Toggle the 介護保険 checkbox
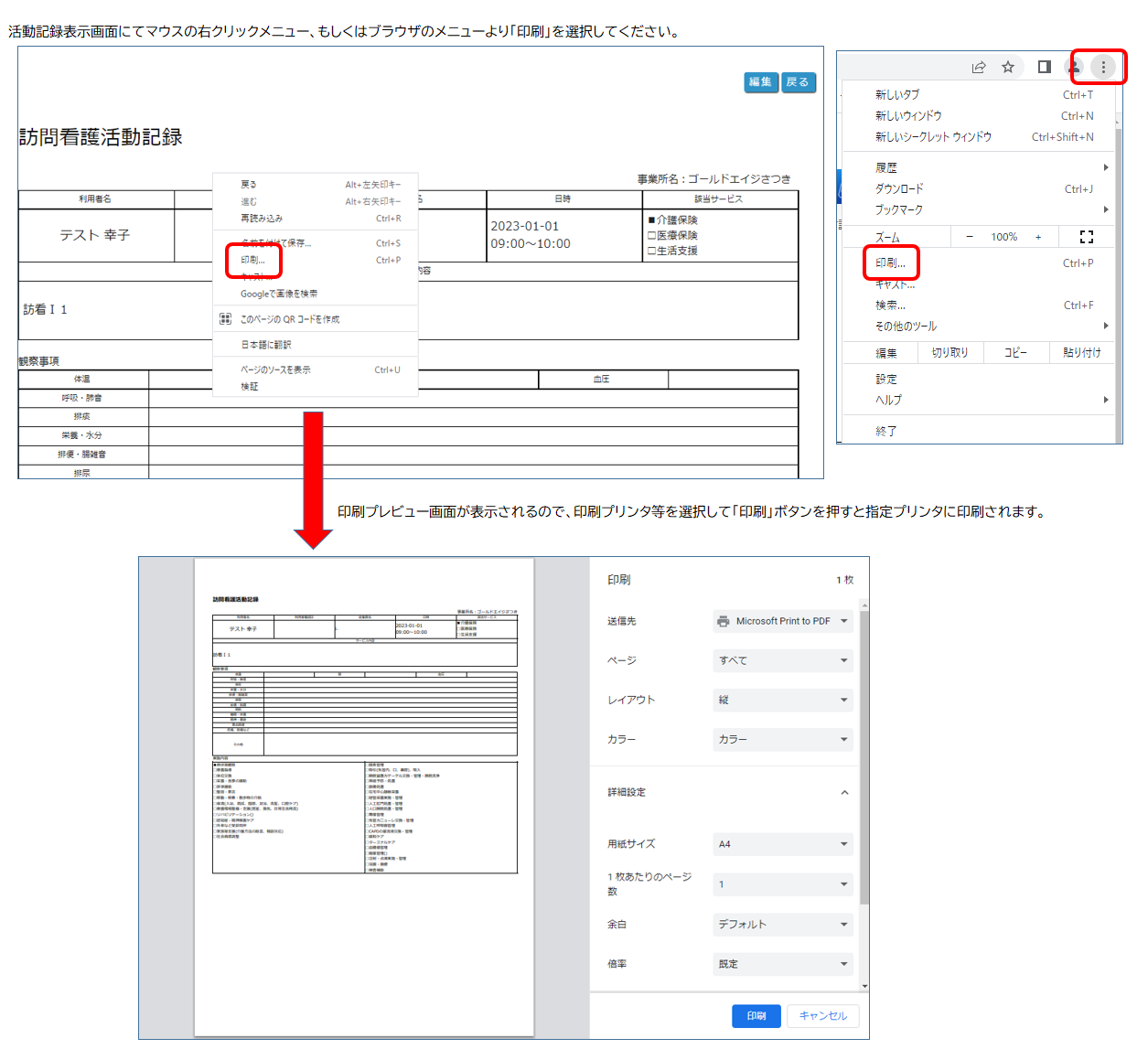Screen dimensions: 1148x1060 [x=652, y=220]
